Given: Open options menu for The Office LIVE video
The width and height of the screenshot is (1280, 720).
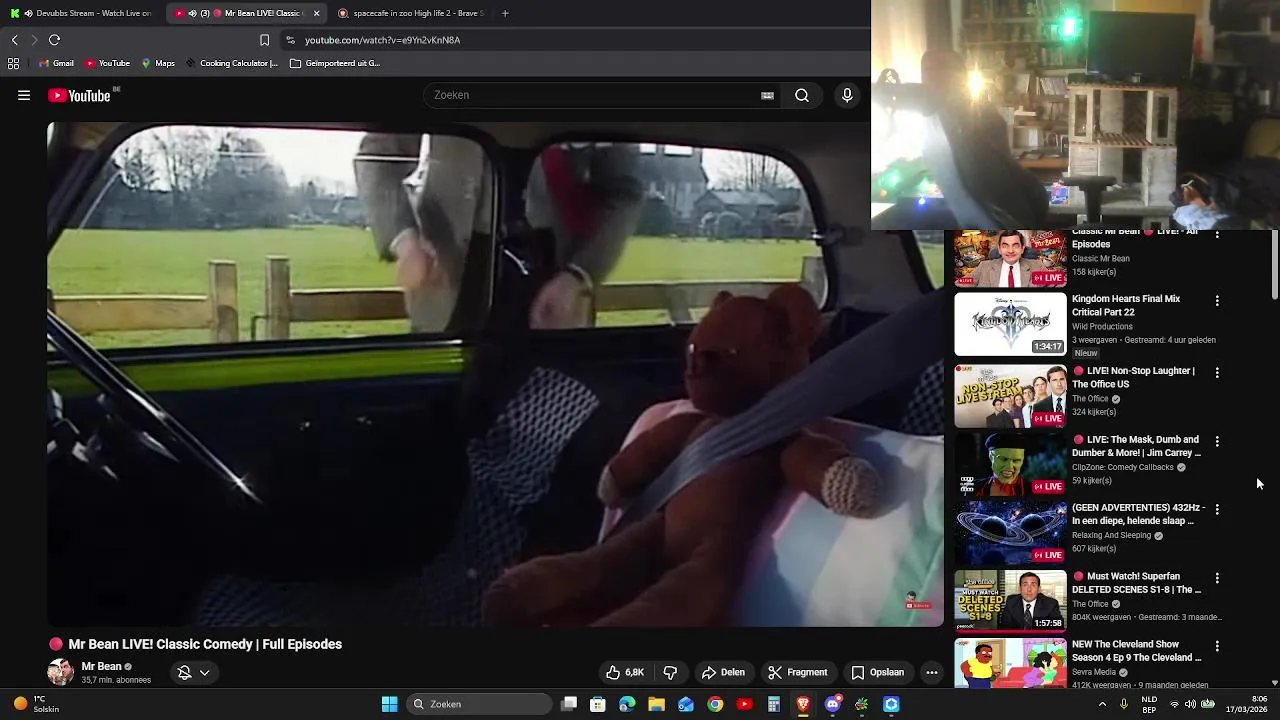Looking at the screenshot, I should [x=1217, y=372].
